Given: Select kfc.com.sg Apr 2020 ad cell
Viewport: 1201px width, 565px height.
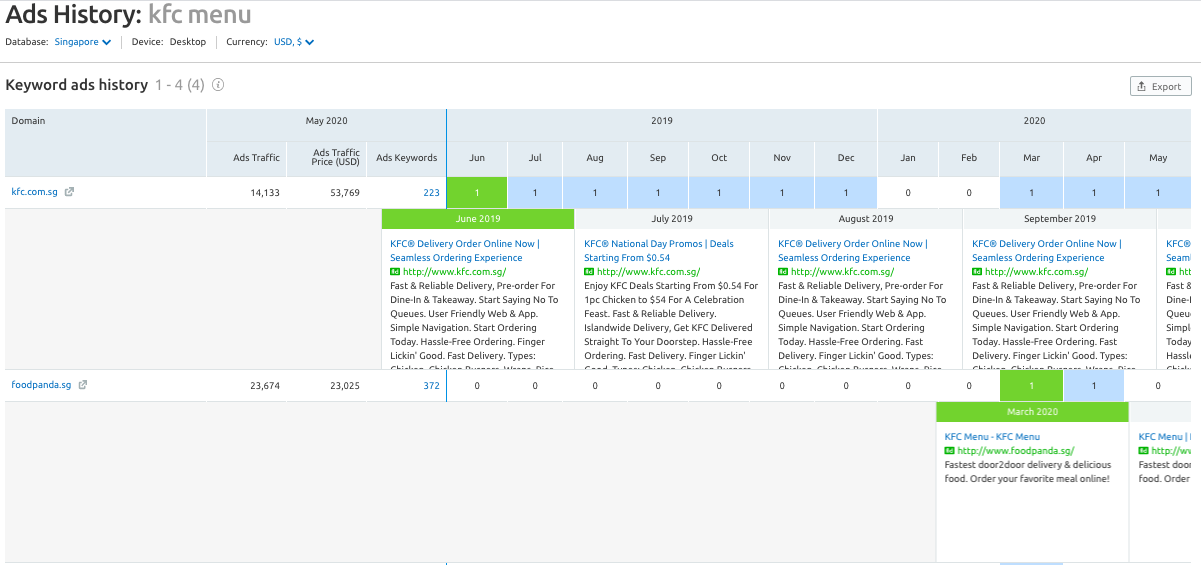Looking at the screenshot, I should pos(1094,193).
